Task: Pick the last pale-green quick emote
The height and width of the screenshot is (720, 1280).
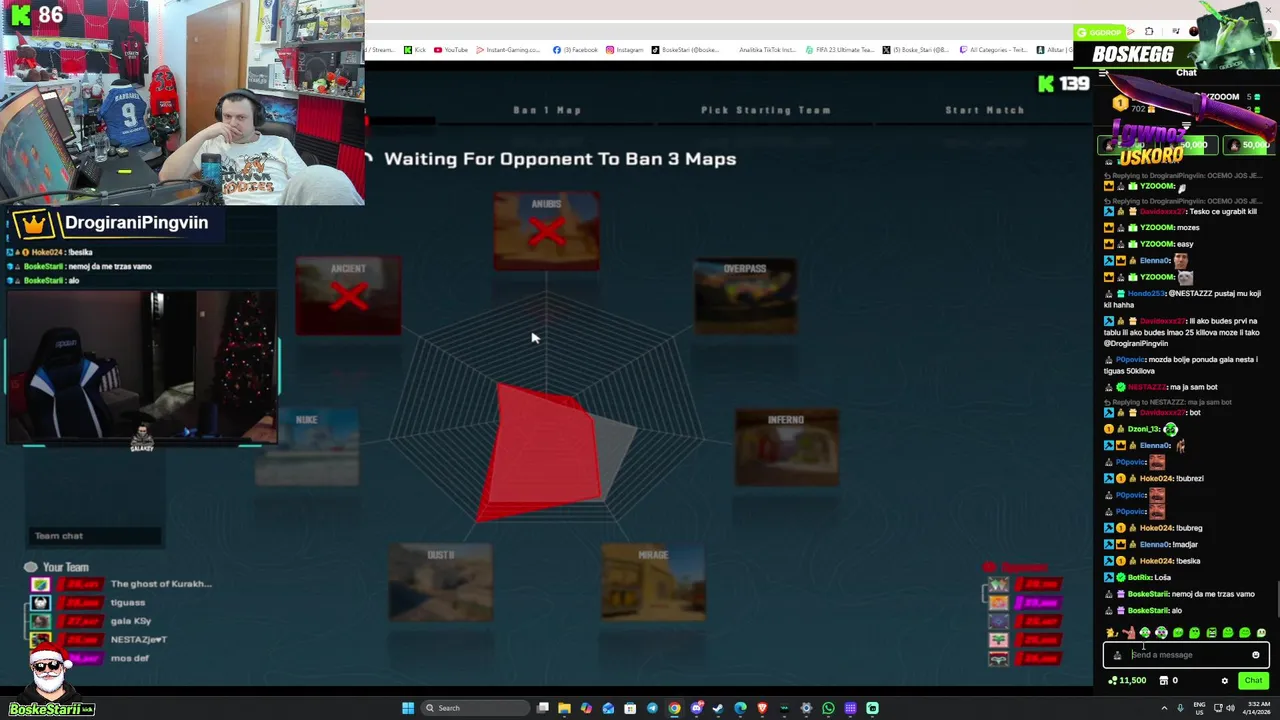Action: coord(1261,633)
